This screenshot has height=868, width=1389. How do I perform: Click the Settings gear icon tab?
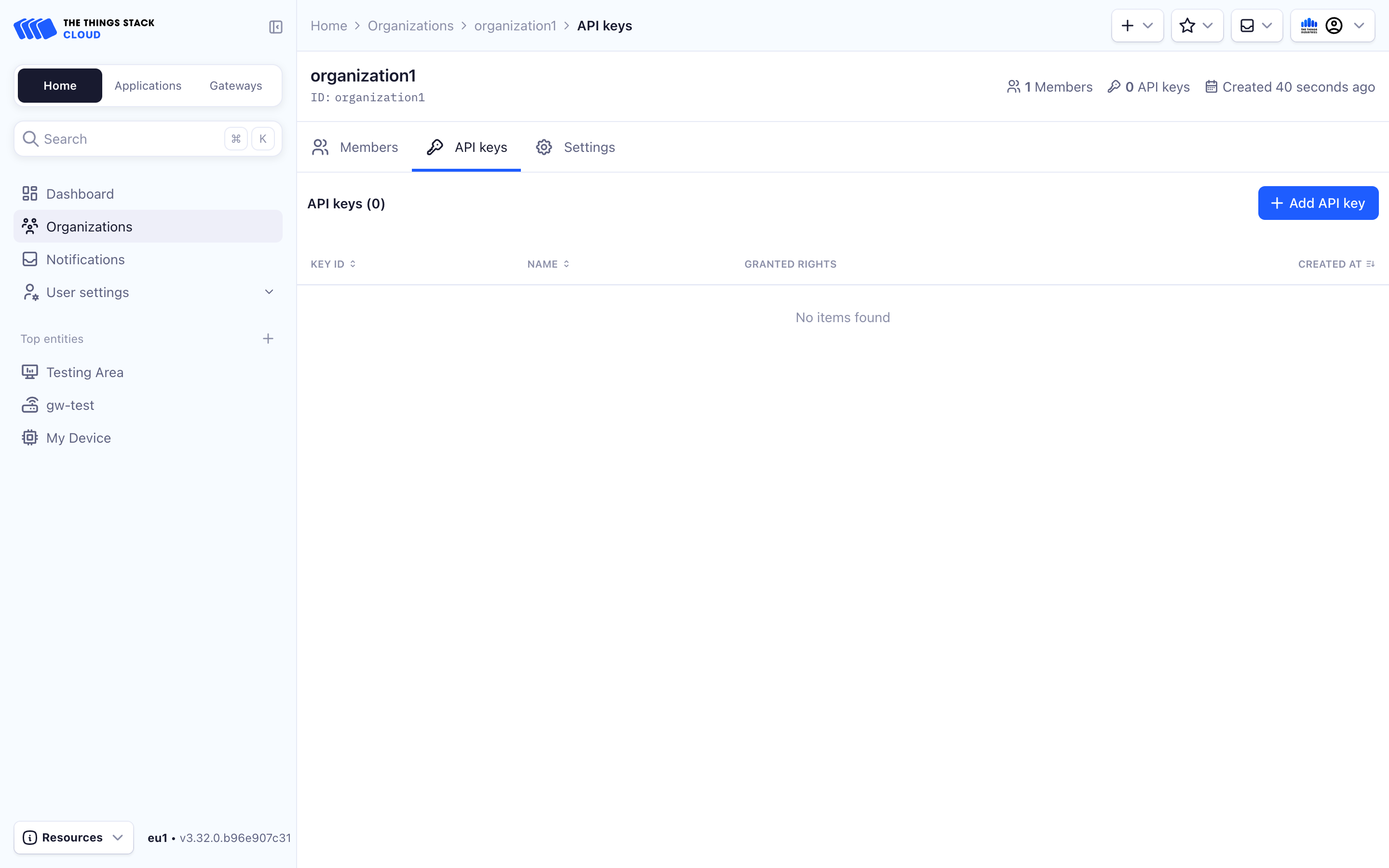(x=544, y=147)
